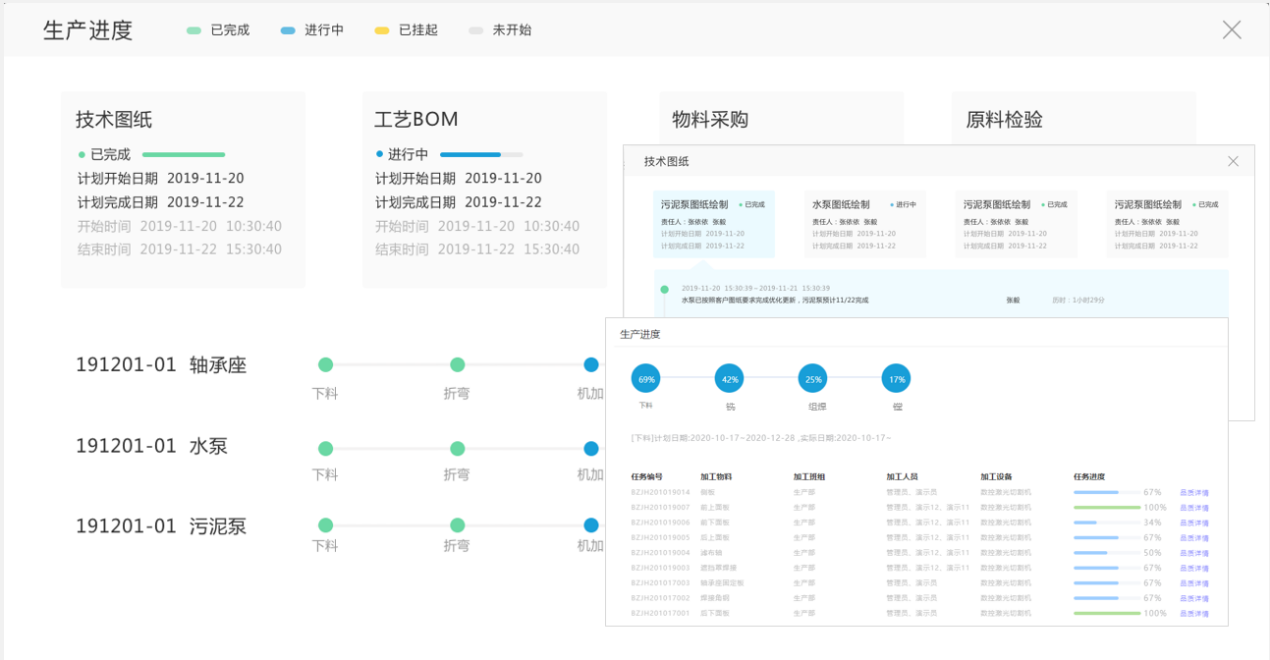Select the 折弯 node in 水泵 row

click(457, 449)
